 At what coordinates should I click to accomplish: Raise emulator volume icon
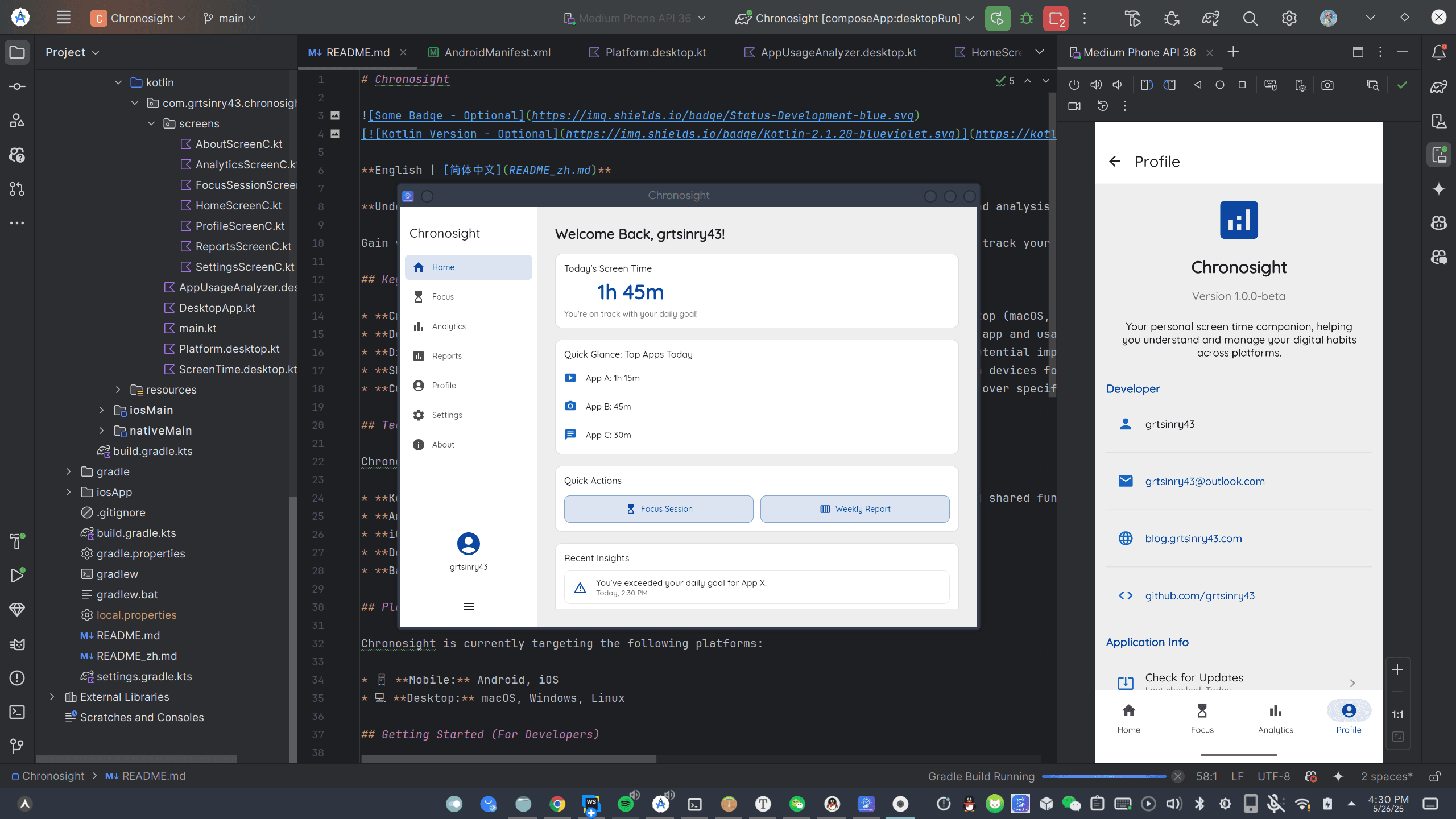1095,85
